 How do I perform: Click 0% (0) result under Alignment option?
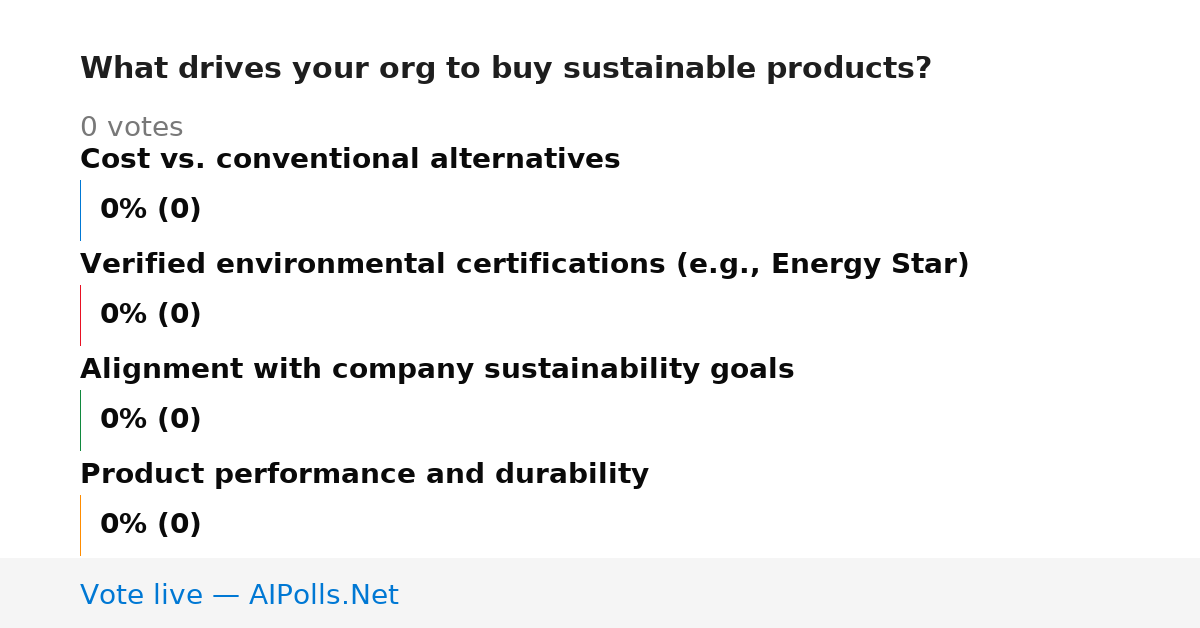pyautogui.click(x=151, y=420)
